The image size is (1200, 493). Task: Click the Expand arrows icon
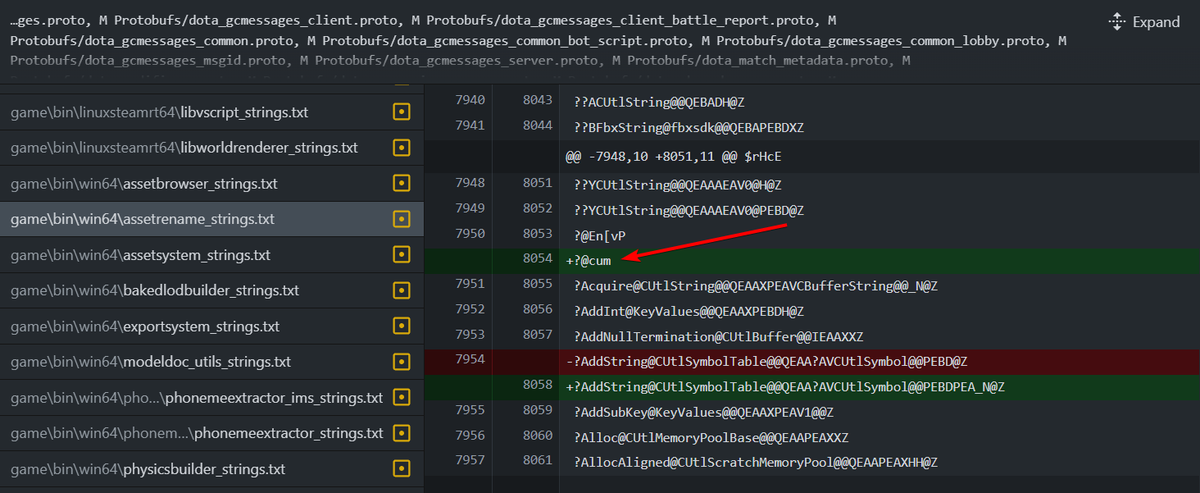[1117, 22]
